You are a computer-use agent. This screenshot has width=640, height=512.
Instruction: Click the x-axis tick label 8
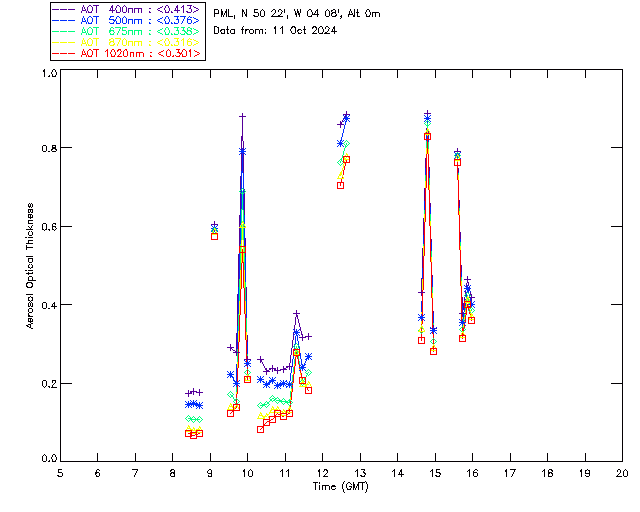(x=173, y=473)
